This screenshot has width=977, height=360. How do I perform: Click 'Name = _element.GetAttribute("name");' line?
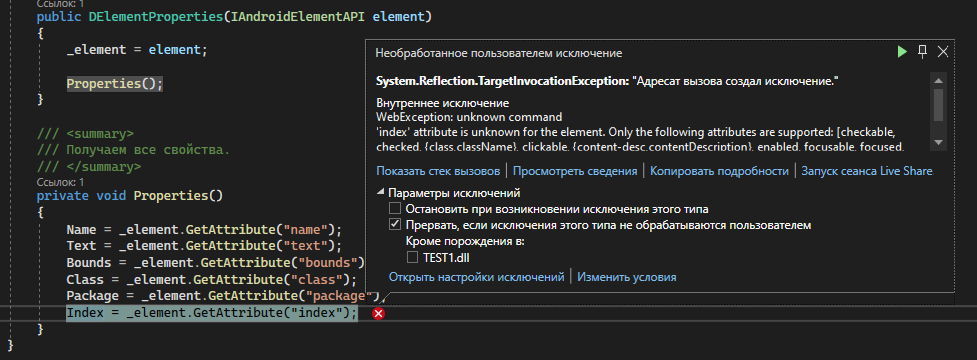pos(204,229)
